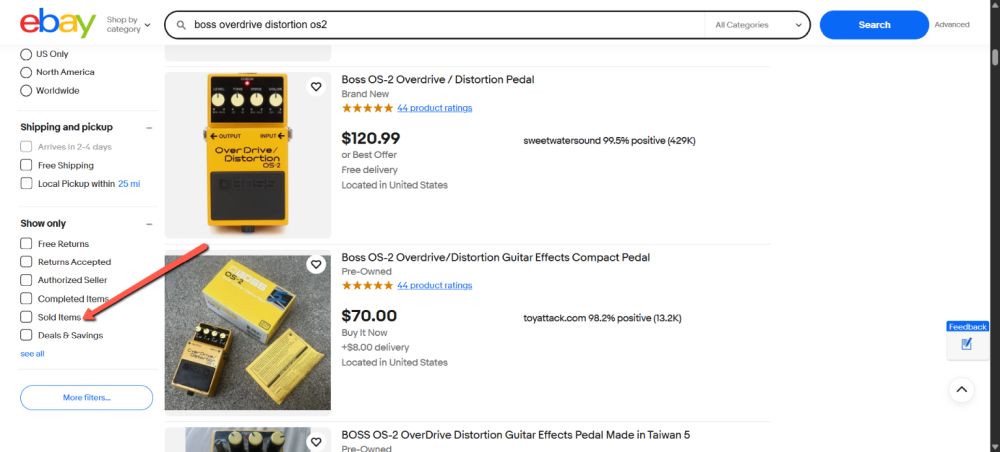Check the Free Shipping filter

tap(27, 165)
